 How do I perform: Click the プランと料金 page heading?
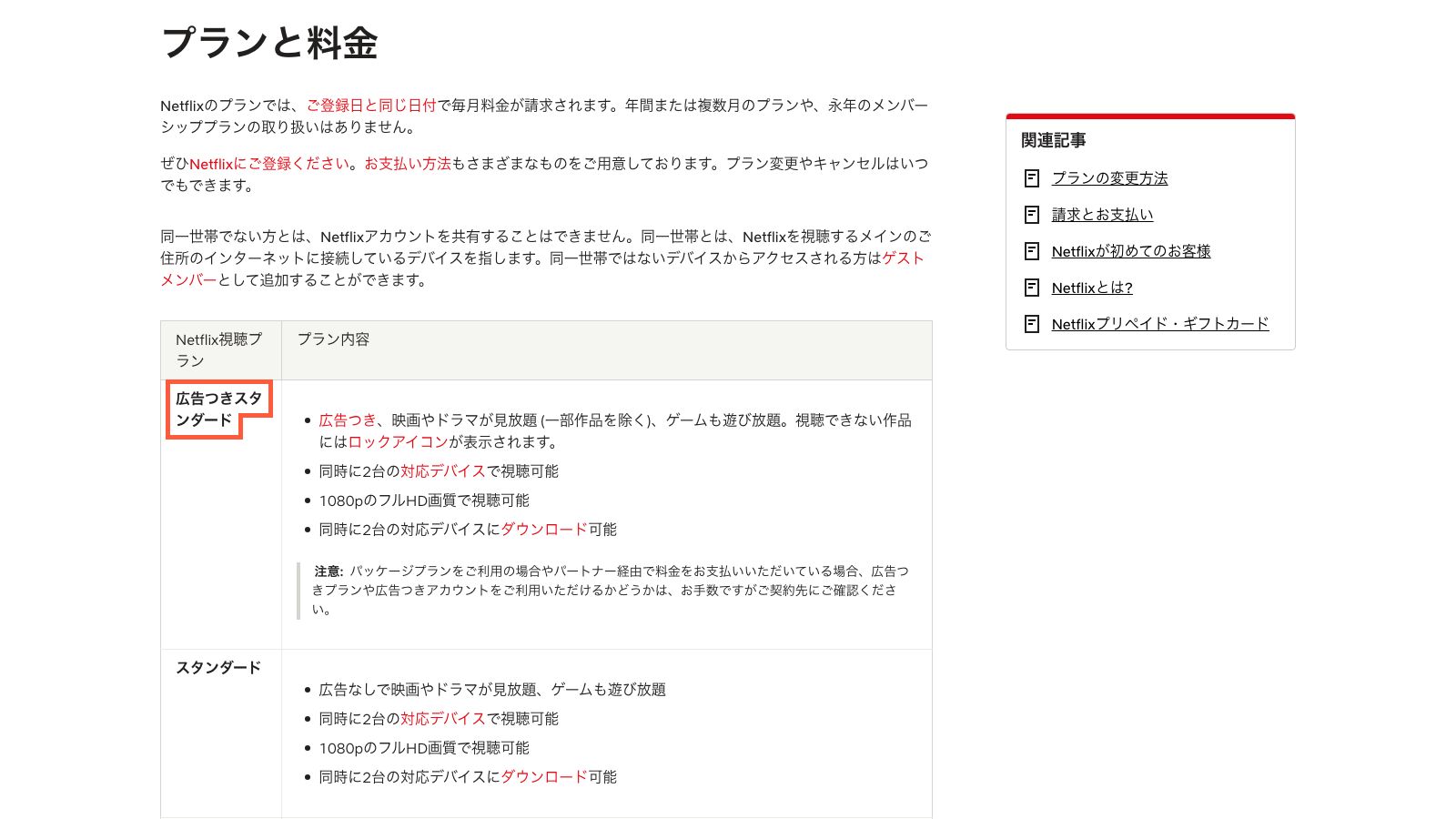click(x=269, y=43)
